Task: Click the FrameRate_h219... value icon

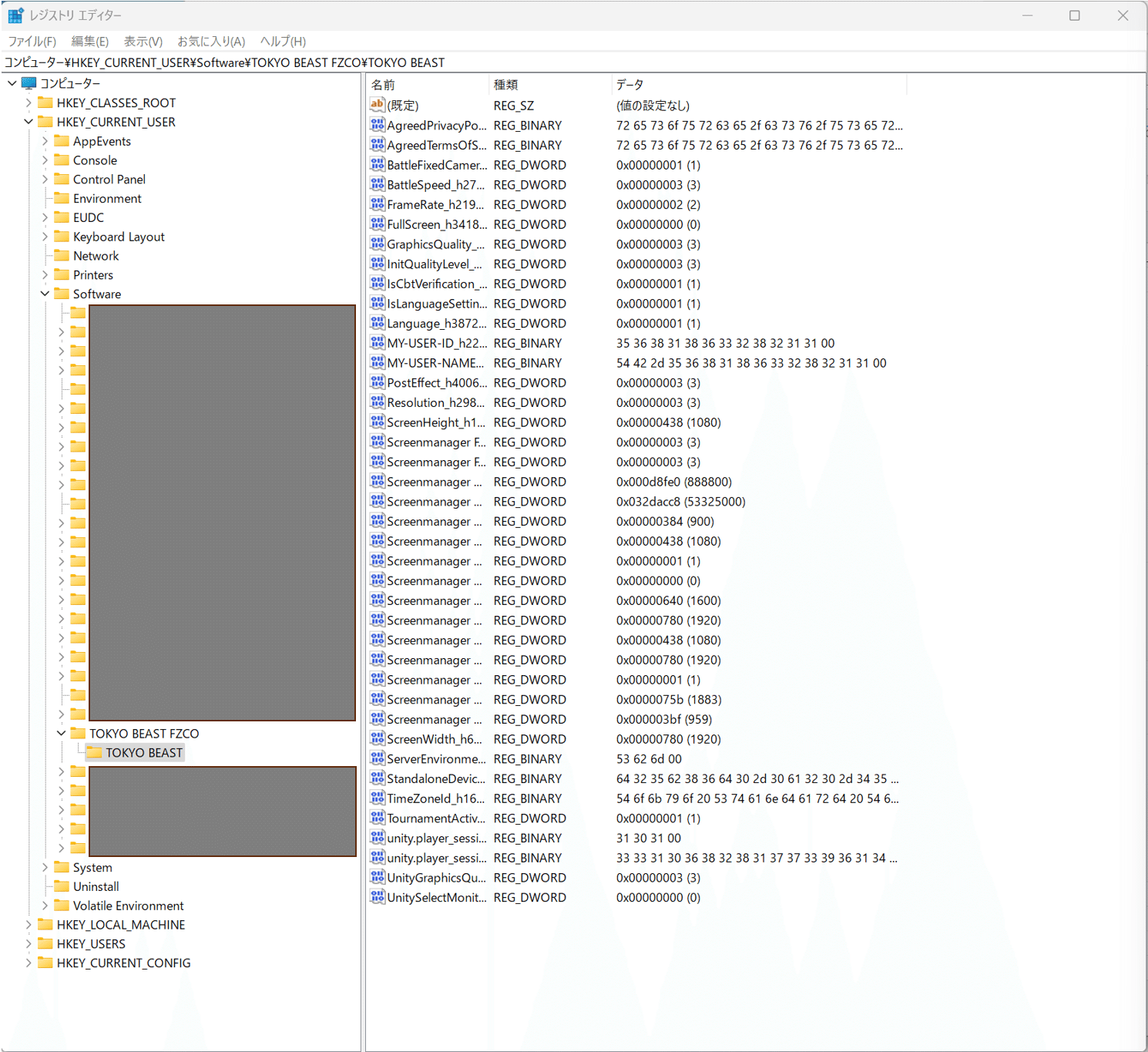Action: tap(378, 204)
